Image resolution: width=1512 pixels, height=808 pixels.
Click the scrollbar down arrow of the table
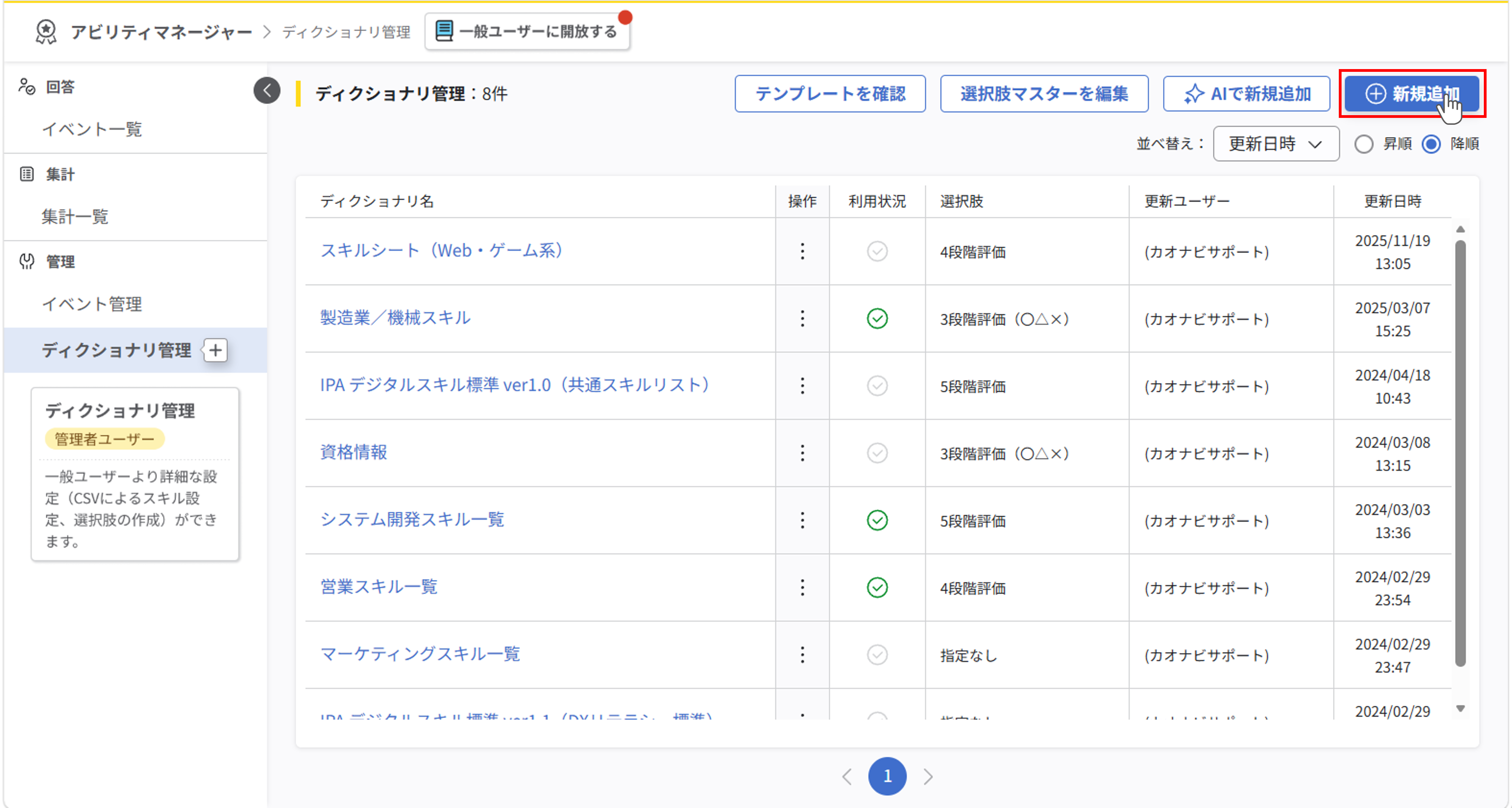point(1460,709)
